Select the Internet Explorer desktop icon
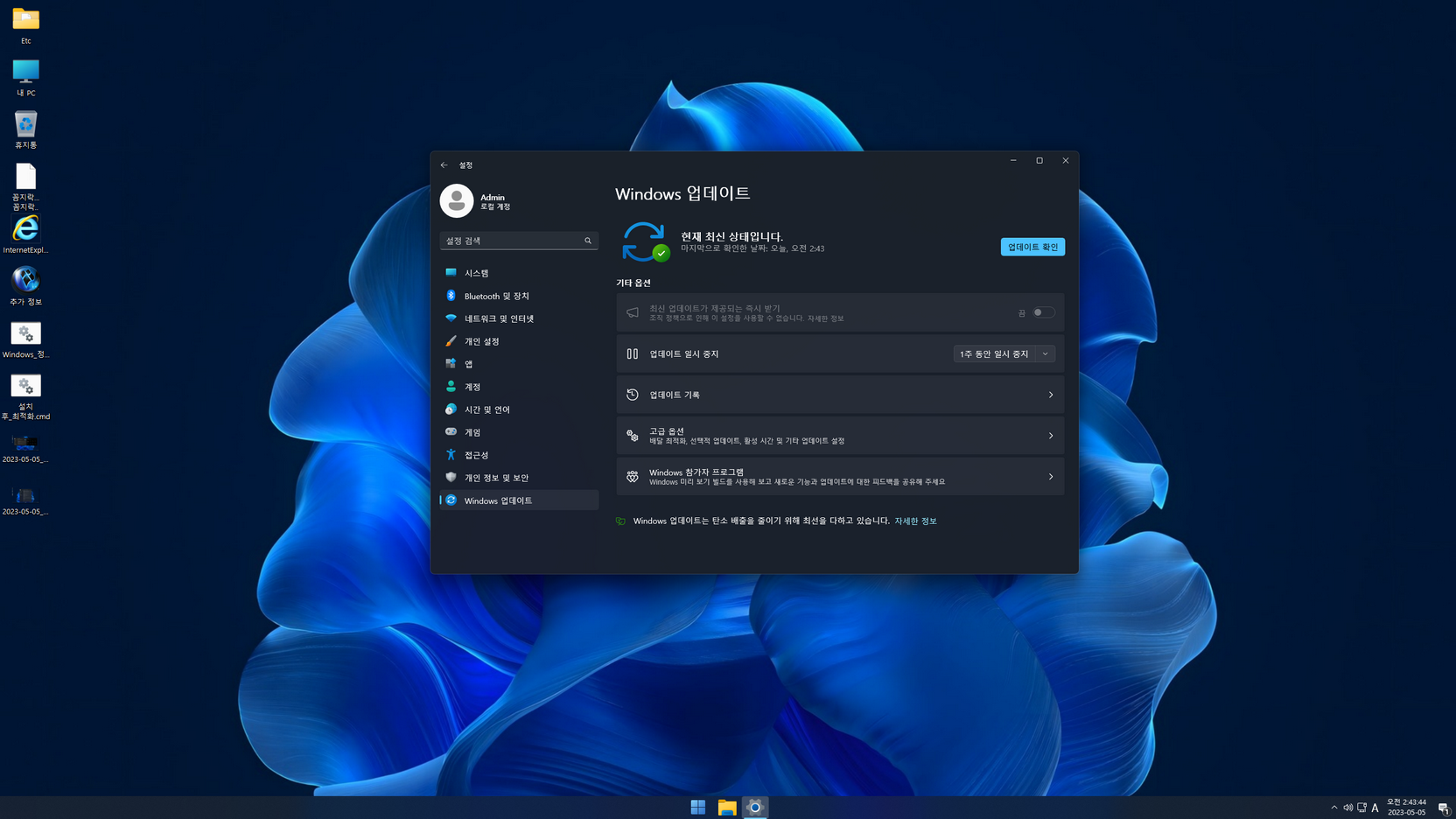This screenshot has width=1456, height=819. click(25, 234)
